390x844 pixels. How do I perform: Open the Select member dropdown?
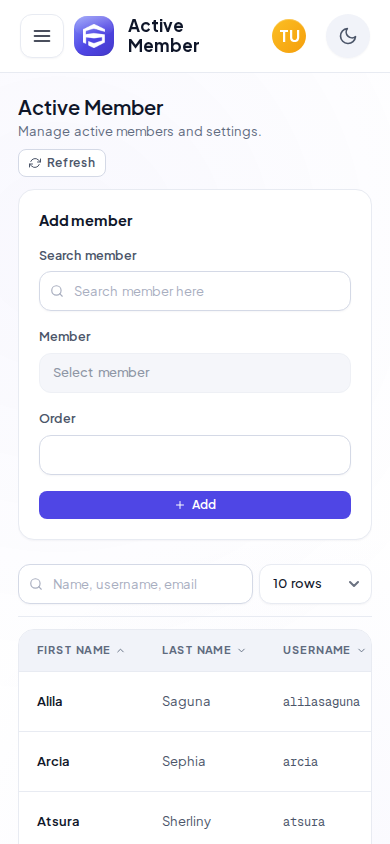(195, 373)
